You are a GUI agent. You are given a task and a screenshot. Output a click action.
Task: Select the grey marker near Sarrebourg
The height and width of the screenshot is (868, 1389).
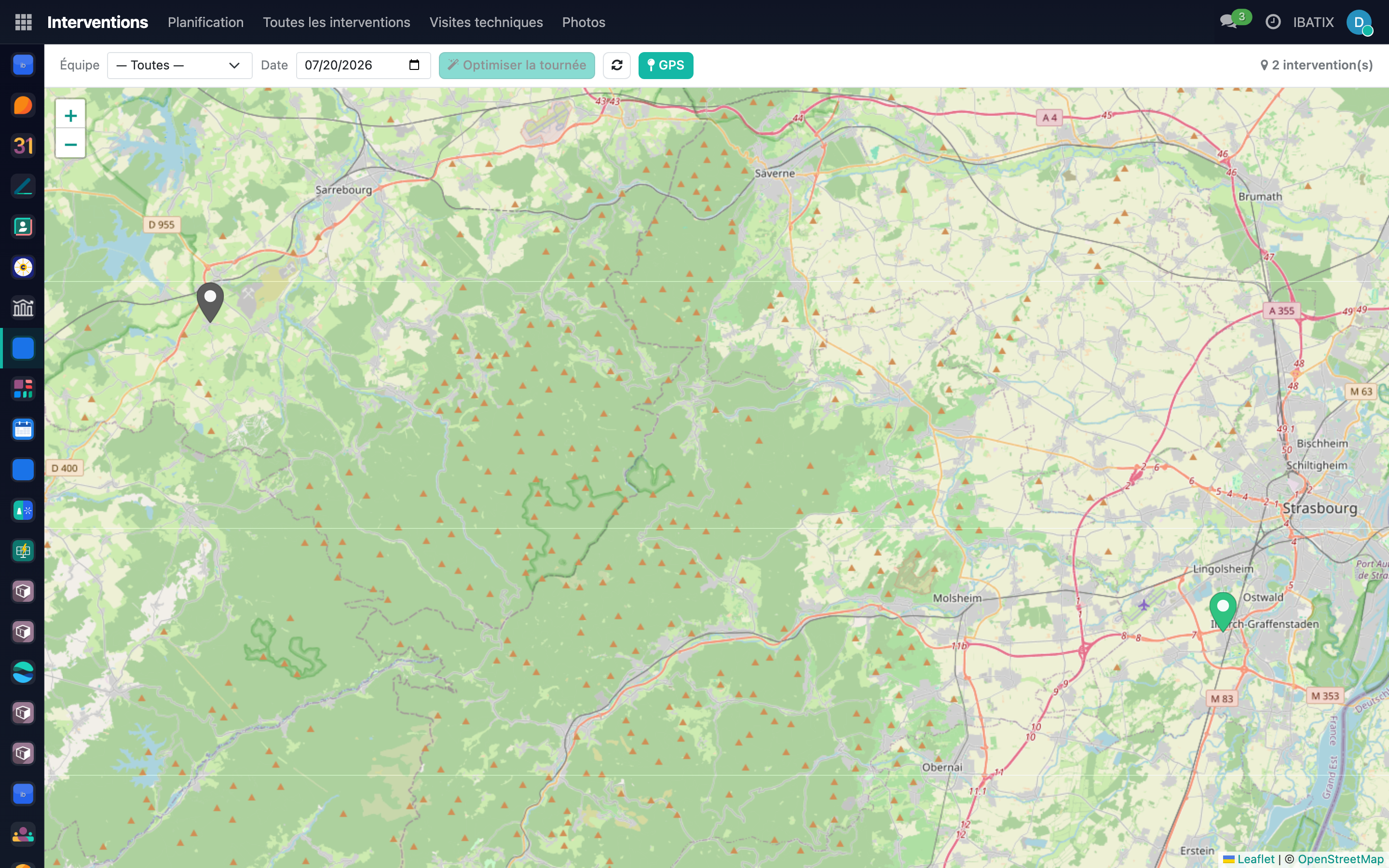click(x=210, y=301)
